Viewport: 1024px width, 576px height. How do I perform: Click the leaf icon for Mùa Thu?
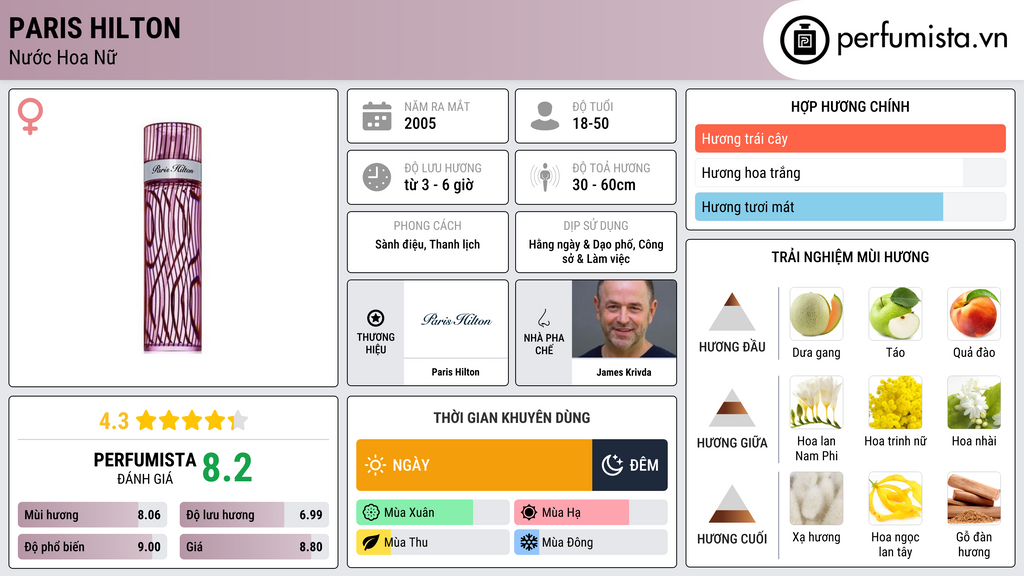click(x=371, y=542)
